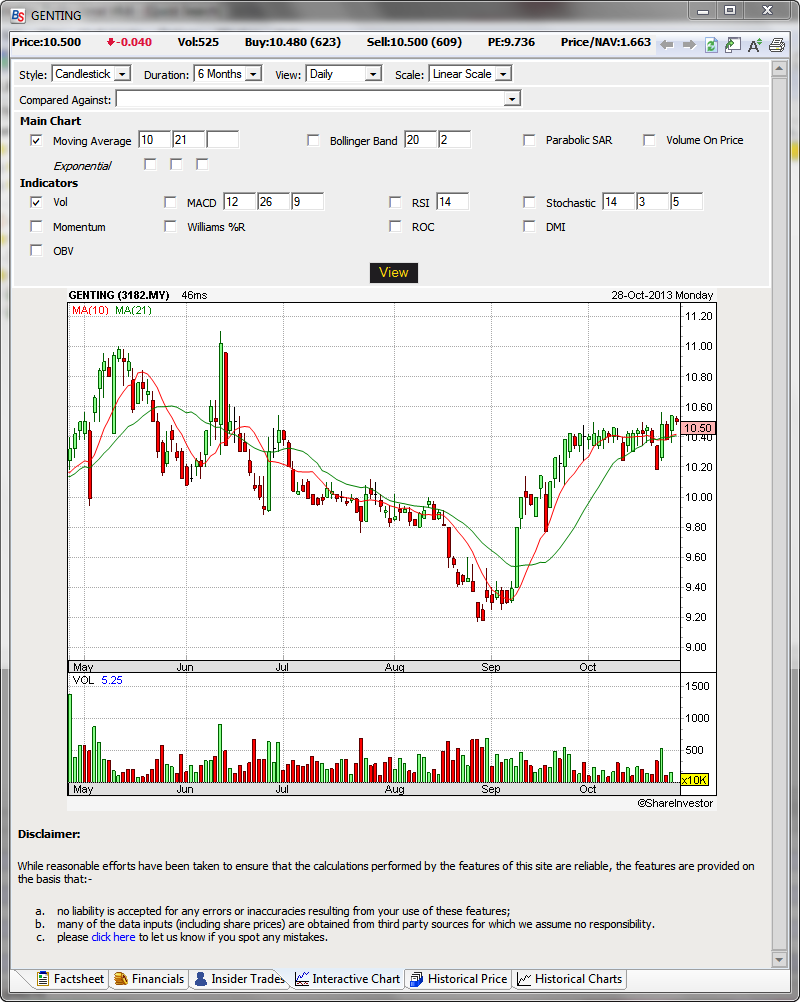800x1002 pixels.
Task: Click the Interactive Chart tab icon
Action: click(302, 978)
